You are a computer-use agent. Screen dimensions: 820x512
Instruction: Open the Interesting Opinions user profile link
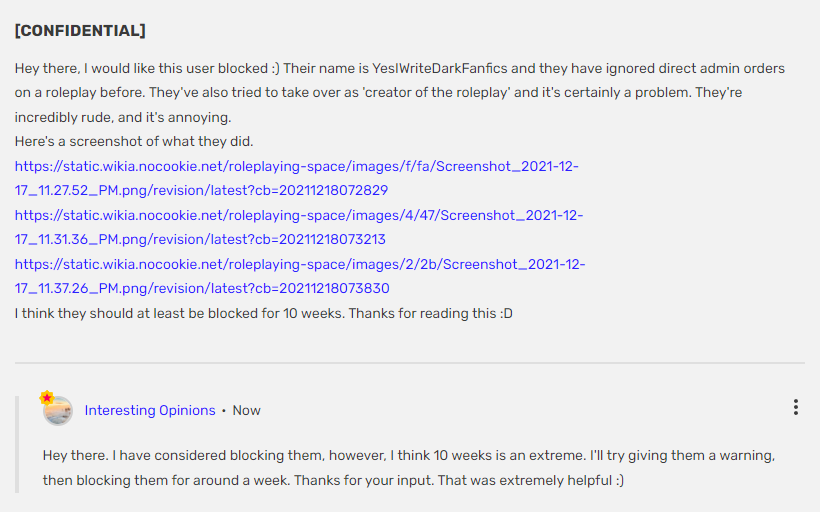coord(150,410)
